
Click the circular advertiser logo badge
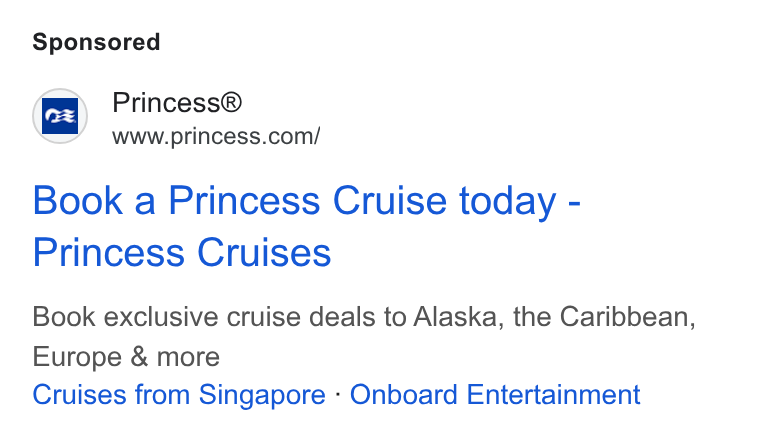pos(60,116)
